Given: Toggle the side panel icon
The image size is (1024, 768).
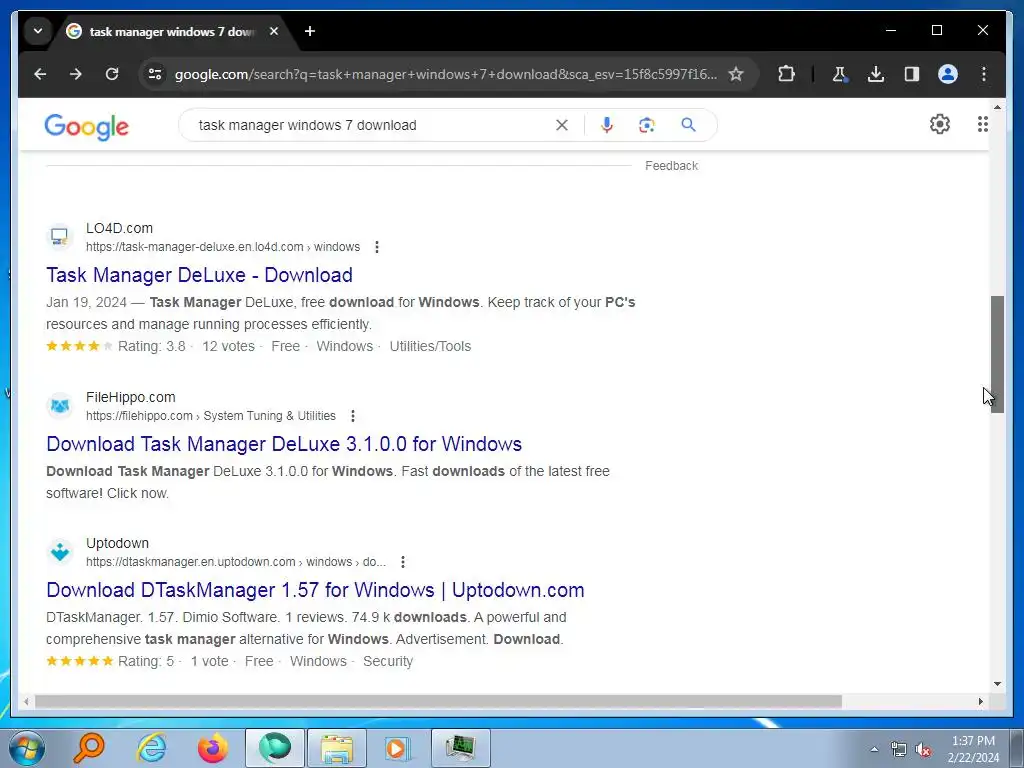Looking at the screenshot, I should pyautogui.click(x=912, y=74).
